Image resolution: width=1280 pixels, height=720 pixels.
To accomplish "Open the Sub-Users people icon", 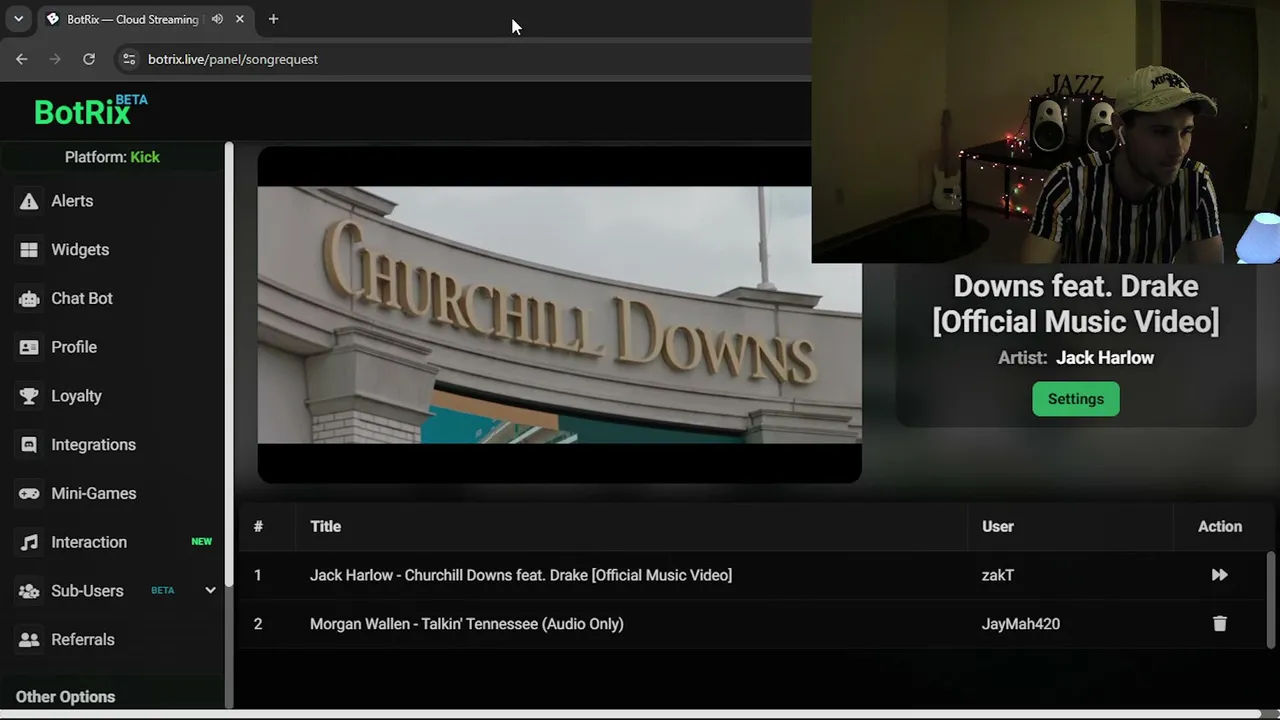I will [29, 591].
